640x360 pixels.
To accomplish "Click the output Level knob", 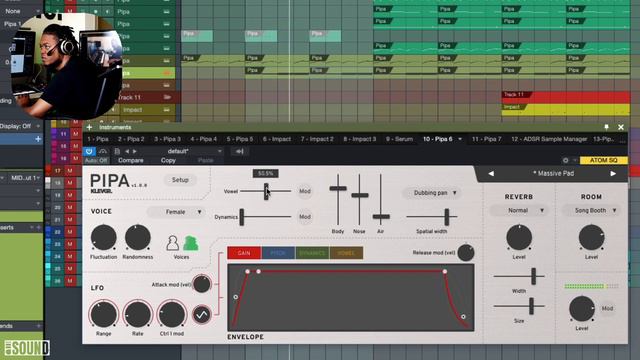I will pos(582,309).
